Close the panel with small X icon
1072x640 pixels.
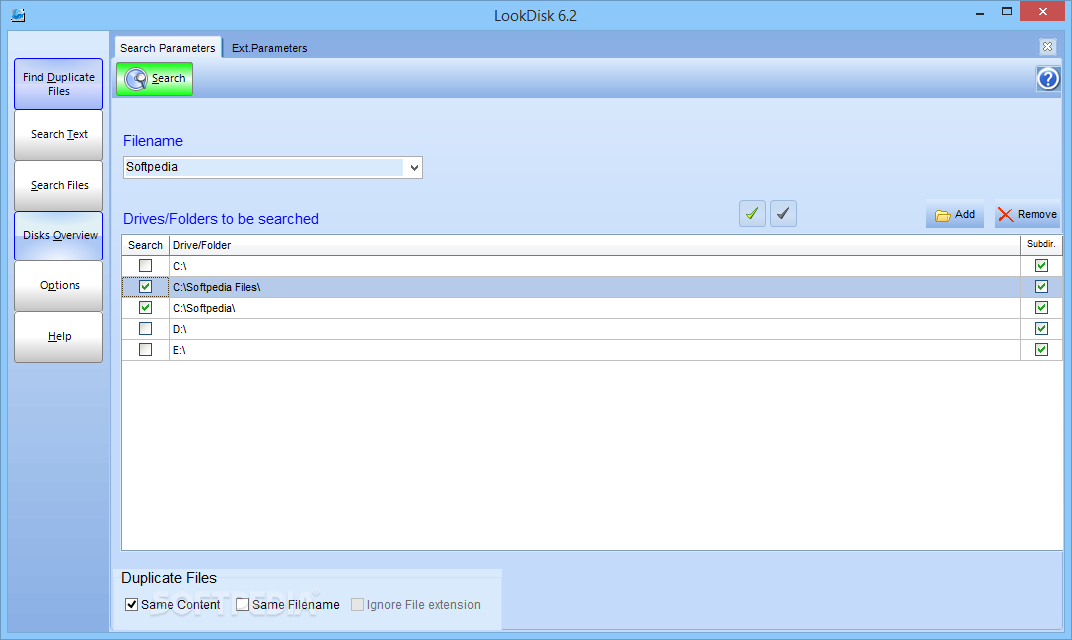point(1047,47)
